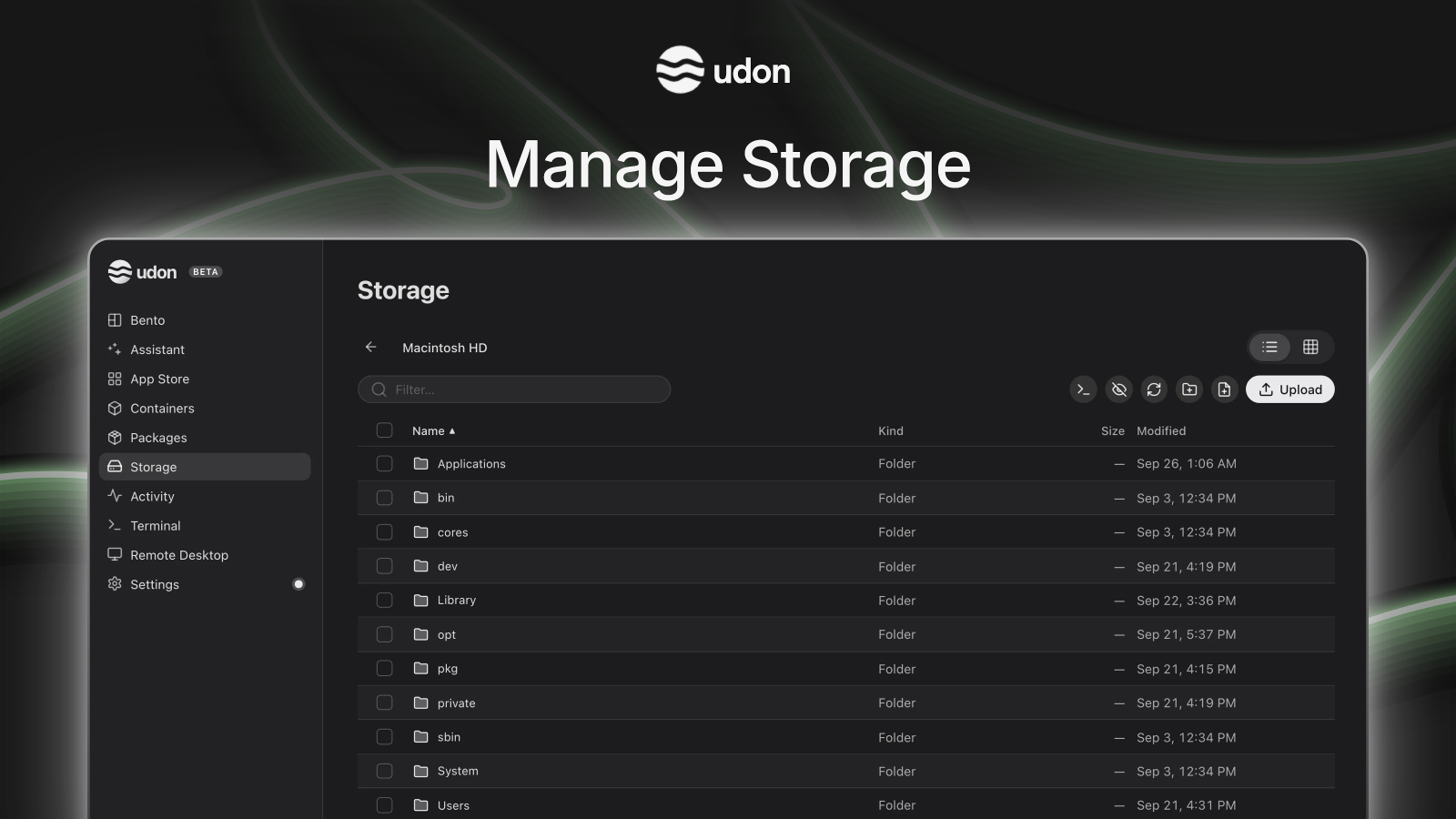This screenshot has width=1456, height=819.
Task: Select the cores folder checkbox
Action: [385, 532]
